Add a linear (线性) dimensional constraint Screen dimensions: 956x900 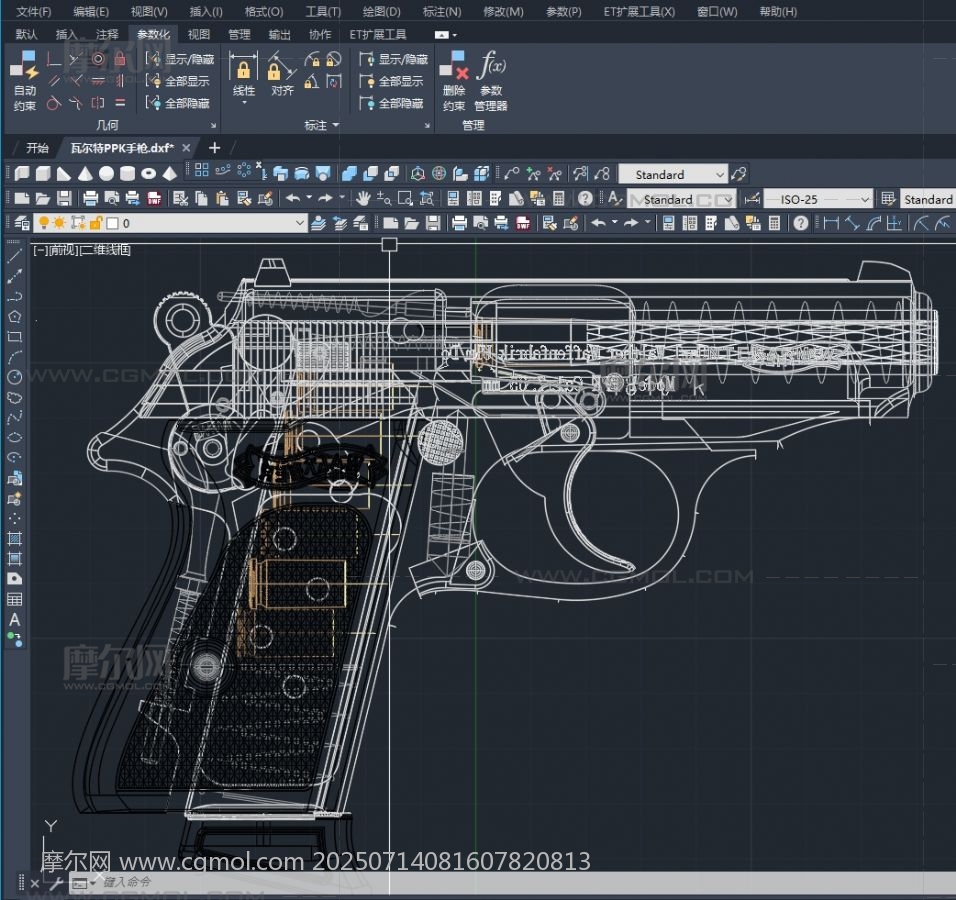click(x=243, y=65)
